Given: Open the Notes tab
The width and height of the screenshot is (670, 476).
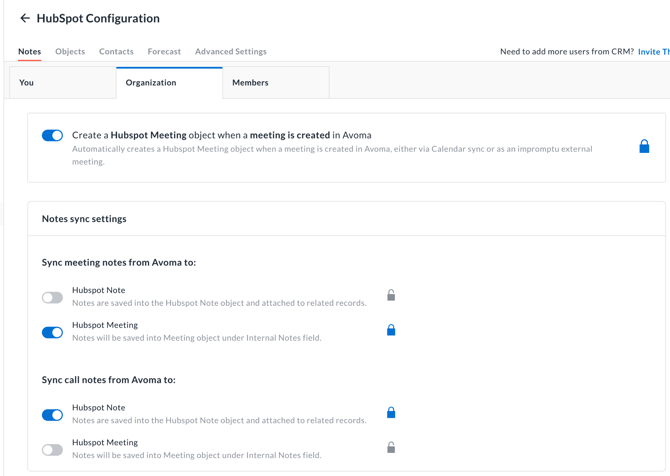Looking at the screenshot, I should (x=29, y=51).
